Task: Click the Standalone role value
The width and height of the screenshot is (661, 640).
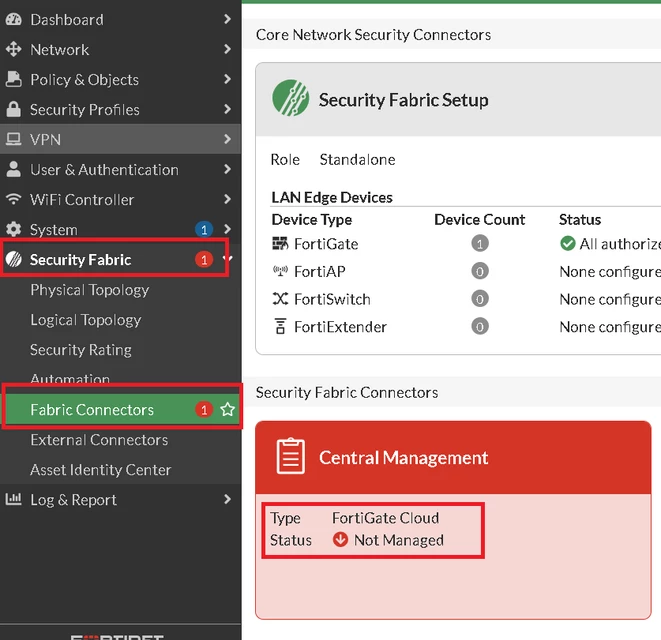Action: 357,159
